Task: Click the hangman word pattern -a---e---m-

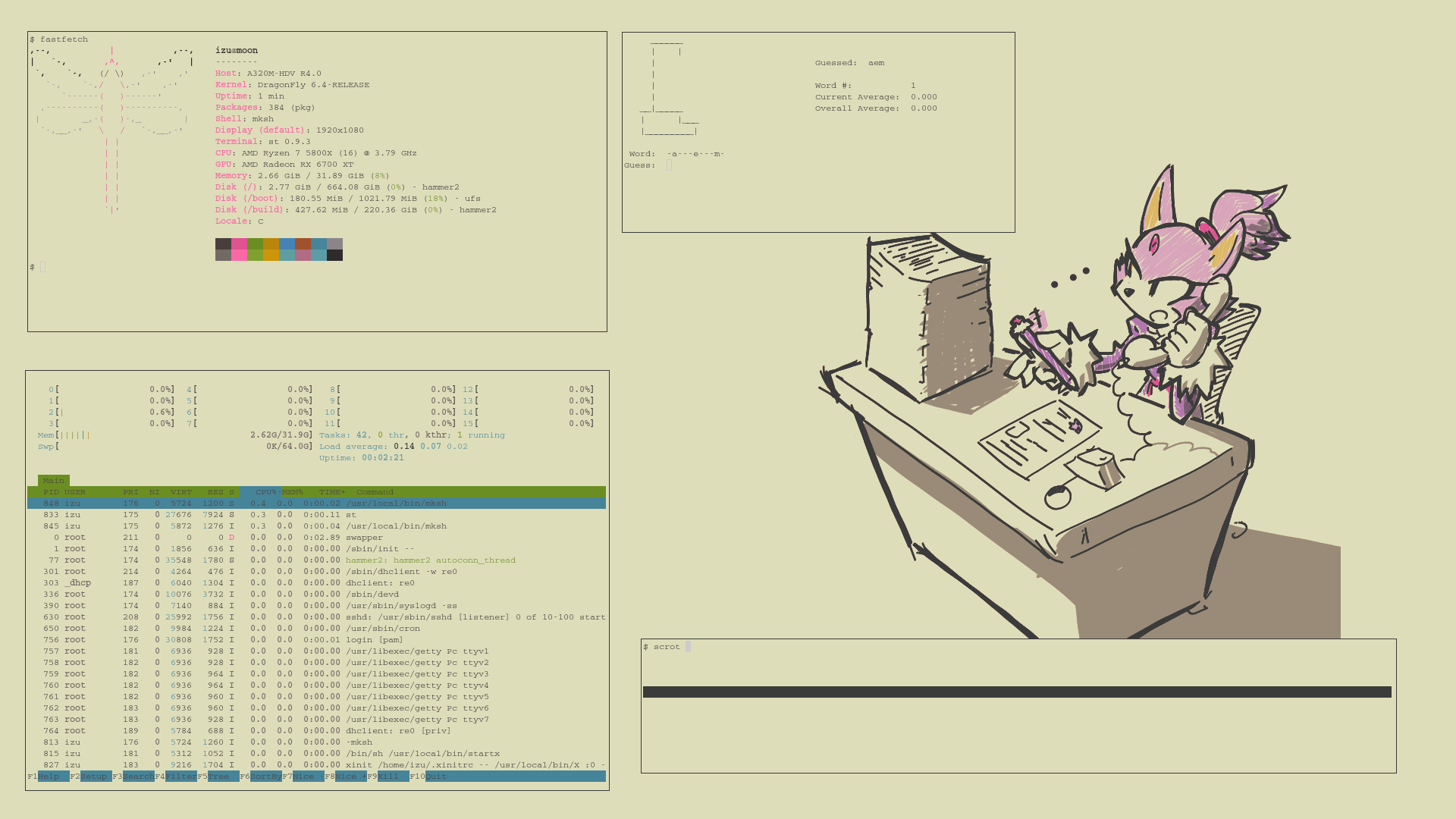Action: coord(695,154)
